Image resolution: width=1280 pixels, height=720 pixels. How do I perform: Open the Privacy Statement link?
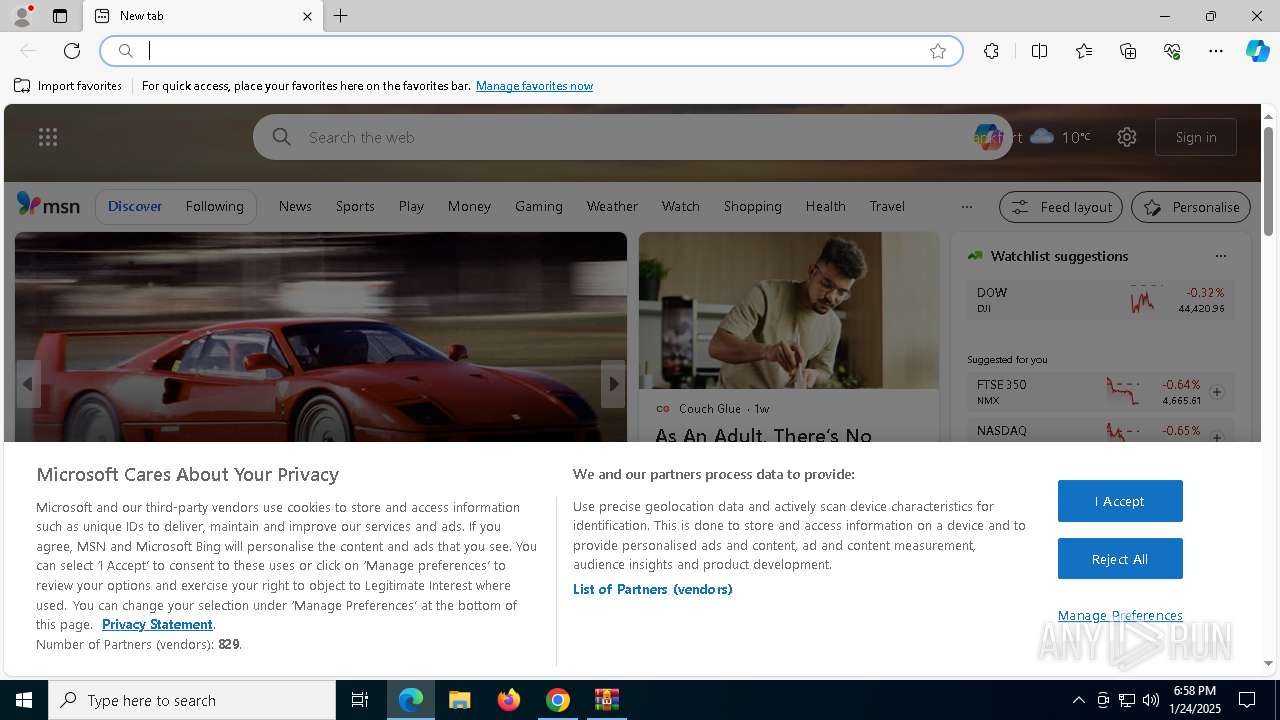(157, 624)
